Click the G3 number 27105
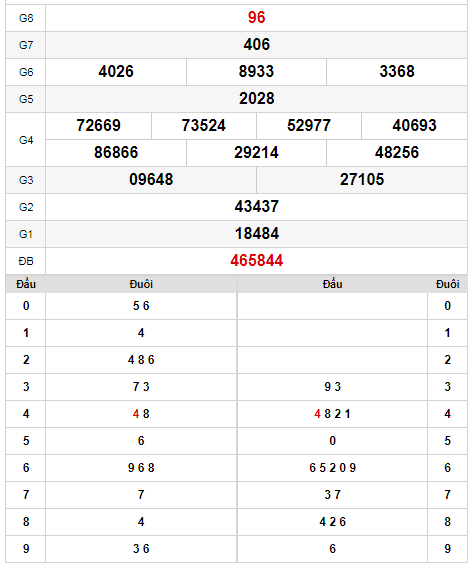 [x=362, y=180]
